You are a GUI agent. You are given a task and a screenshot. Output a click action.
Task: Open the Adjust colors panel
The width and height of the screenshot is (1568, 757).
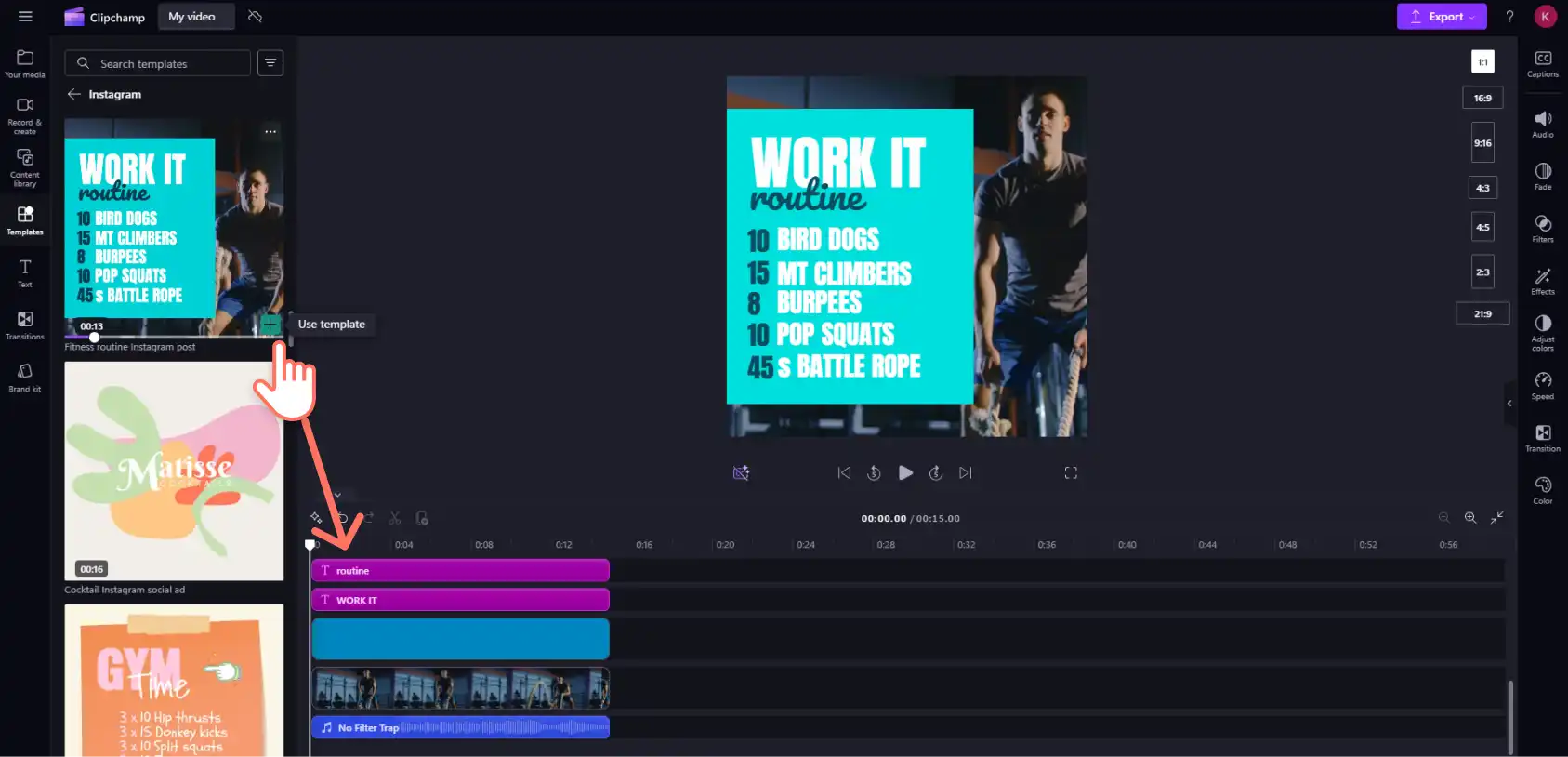coord(1543,333)
